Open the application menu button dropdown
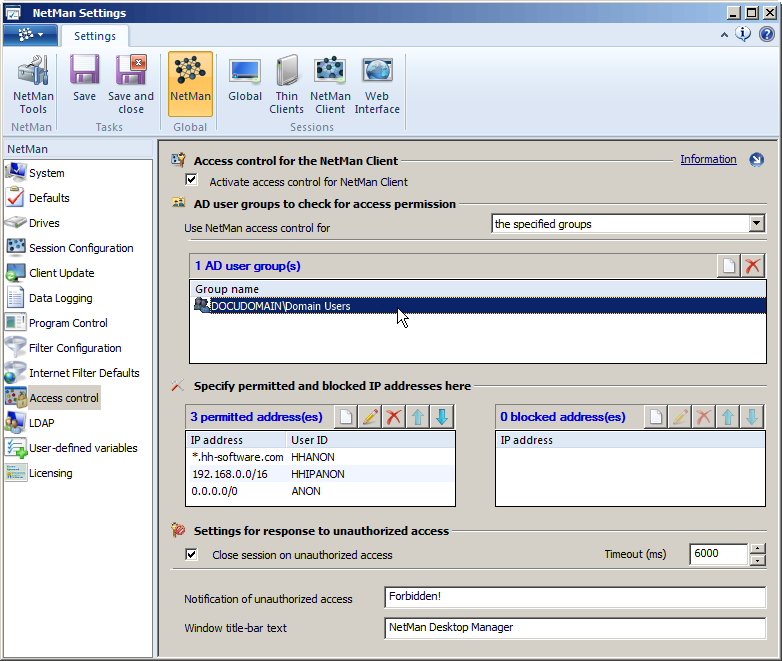This screenshot has height=661, width=782. coord(31,34)
